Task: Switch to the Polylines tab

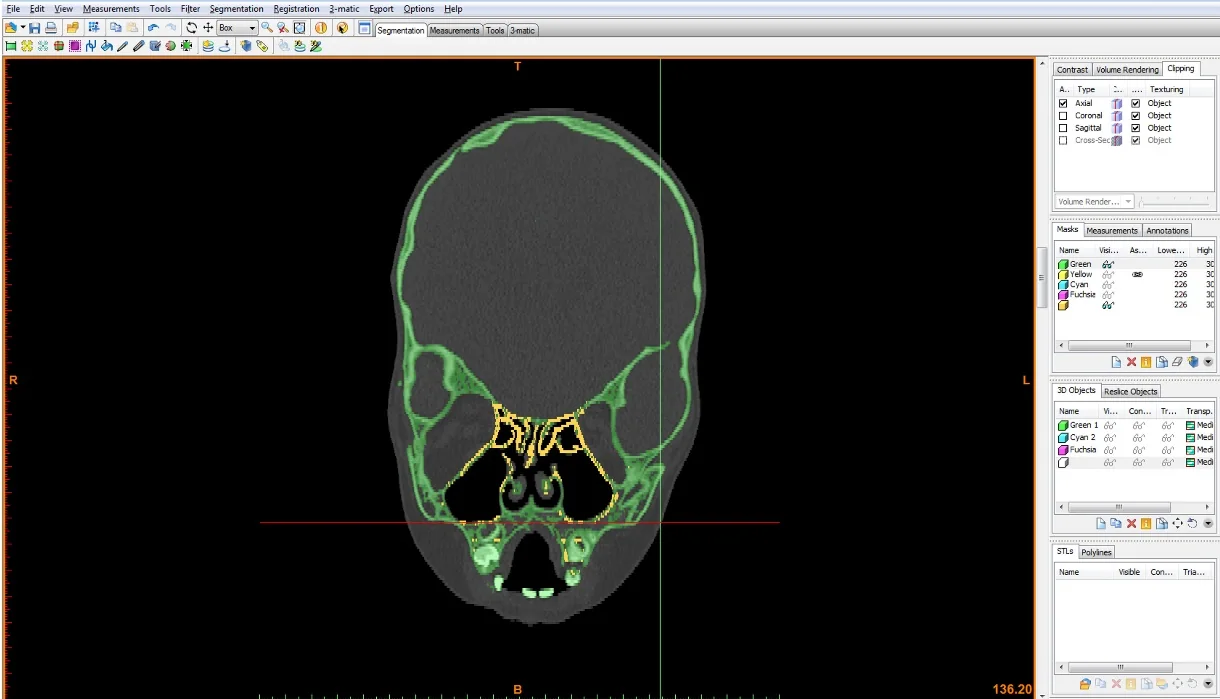Action: (1096, 552)
